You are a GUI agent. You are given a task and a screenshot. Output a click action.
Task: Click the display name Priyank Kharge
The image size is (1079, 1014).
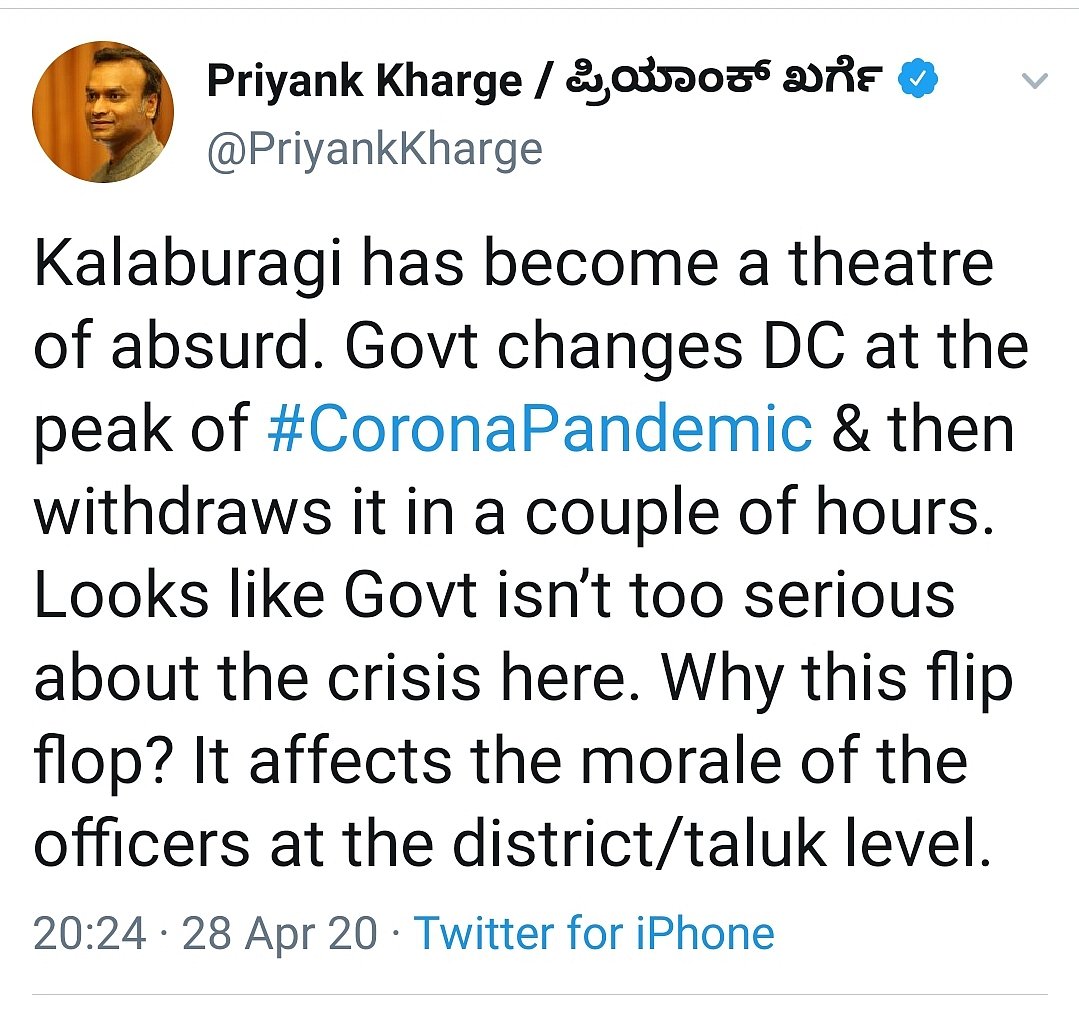click(x=364, y=83)
